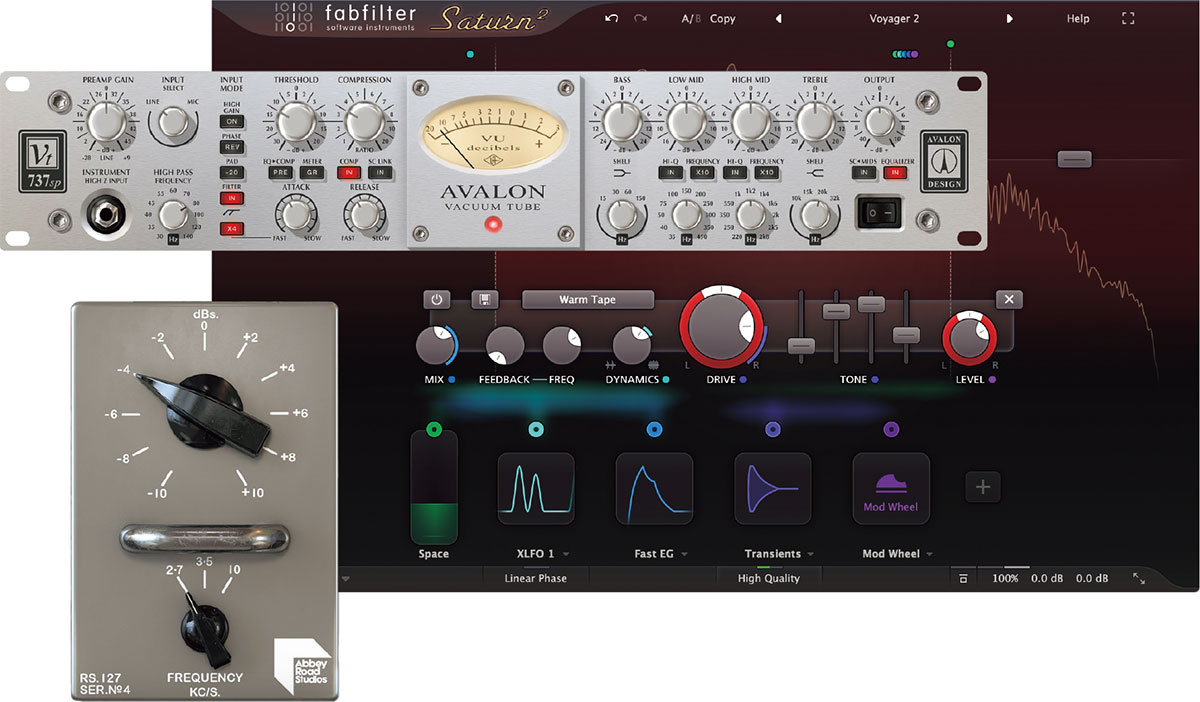Click the redo arrow in Saturn header
1200x702 pixels.
click(640, 18)
